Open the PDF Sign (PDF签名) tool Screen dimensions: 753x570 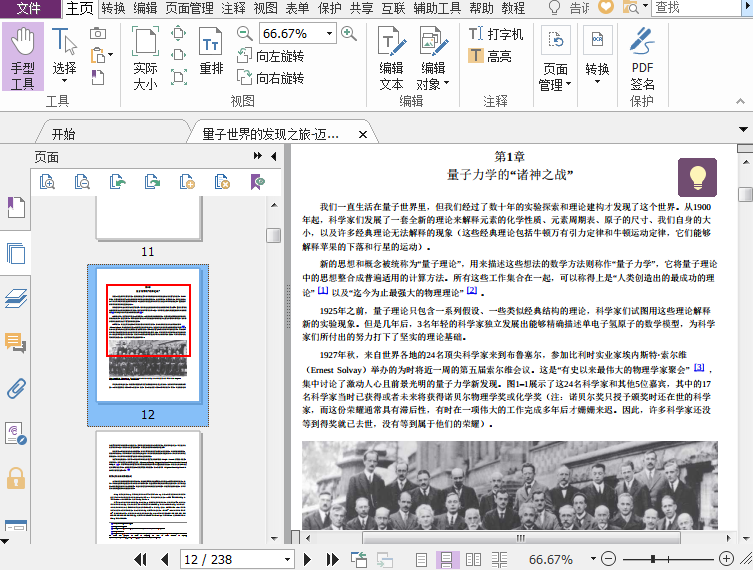(x=642, y=59)
